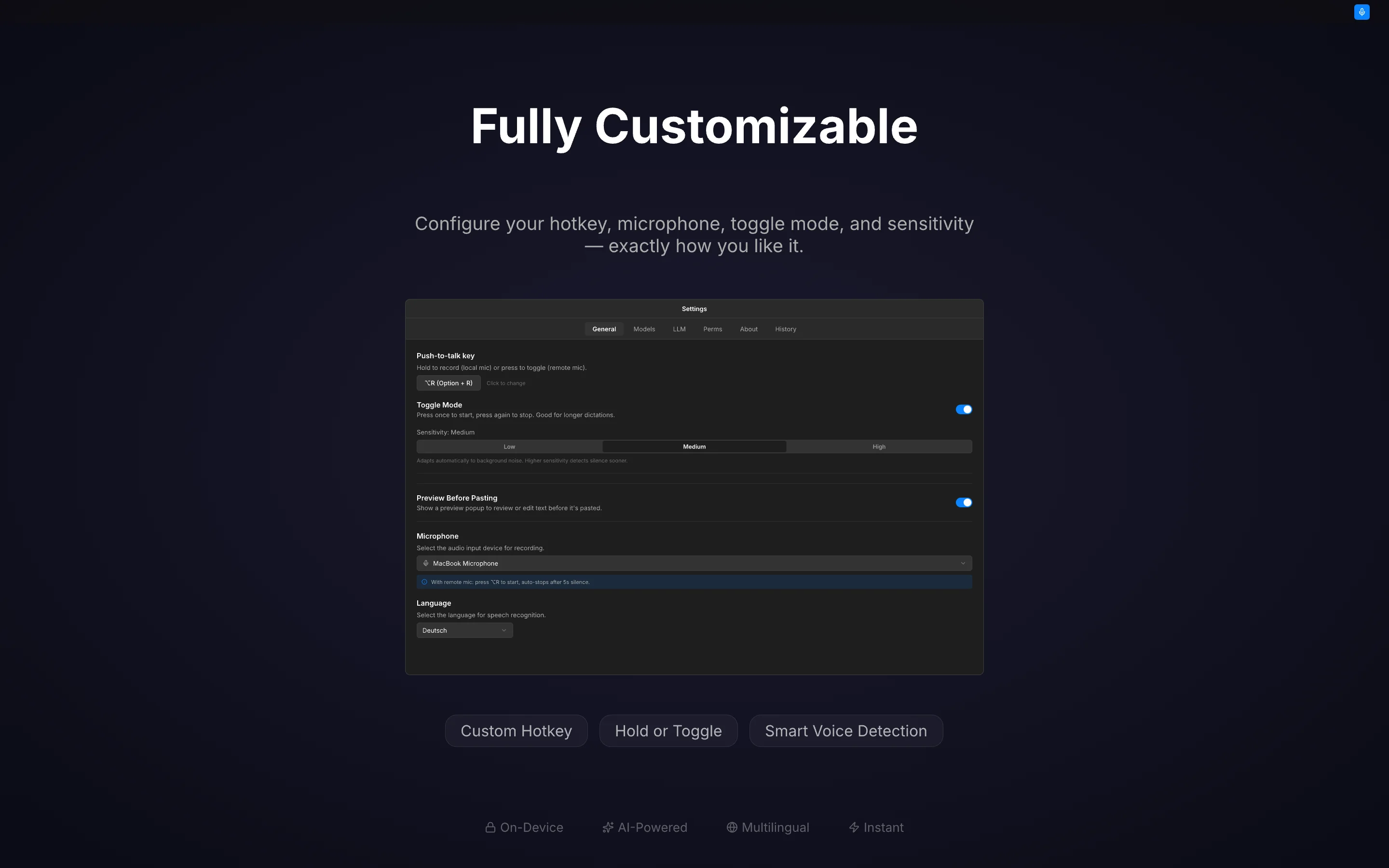
Task: Select Low sensitivity
Action: tap(508, 446)
